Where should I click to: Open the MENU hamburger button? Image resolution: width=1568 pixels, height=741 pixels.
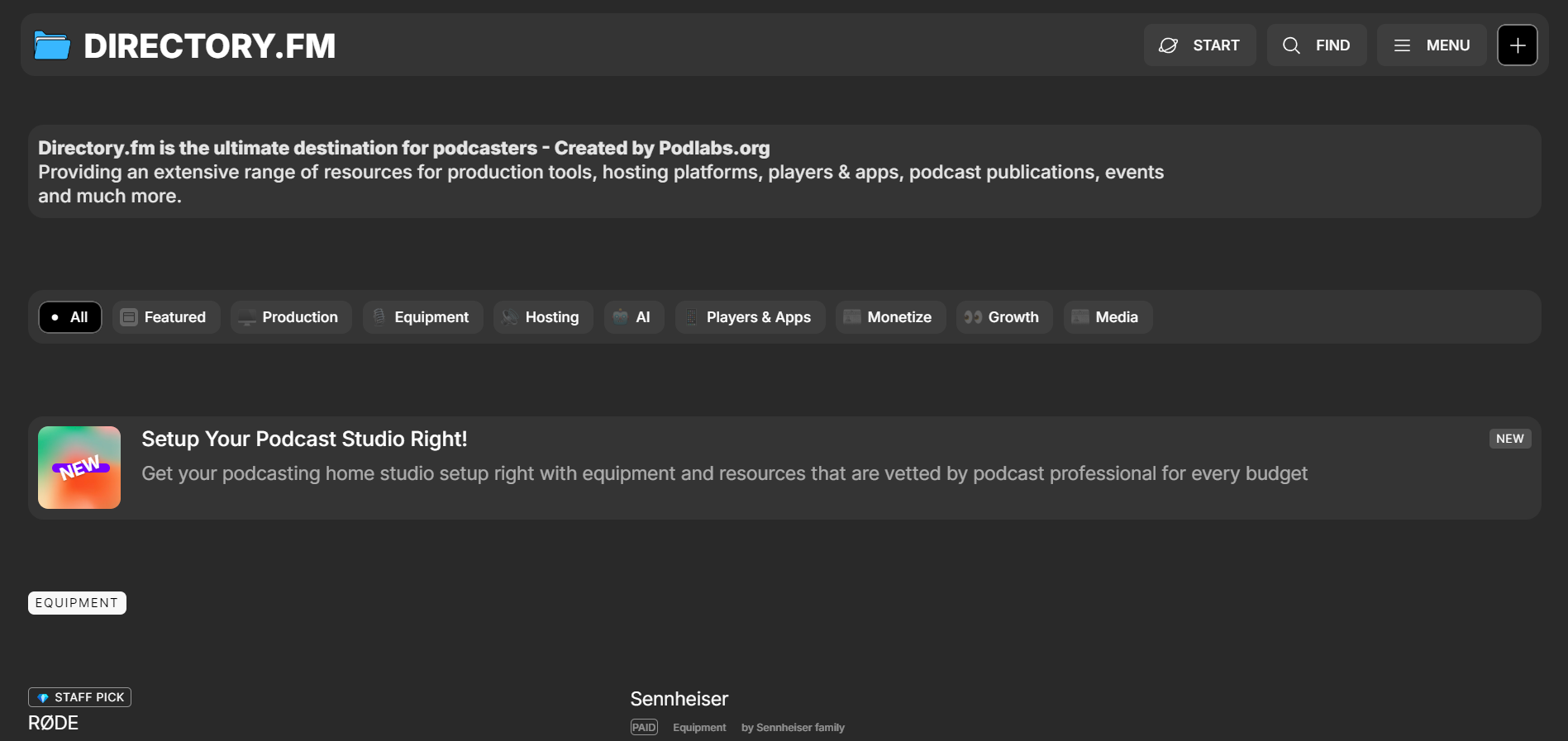1432,45
